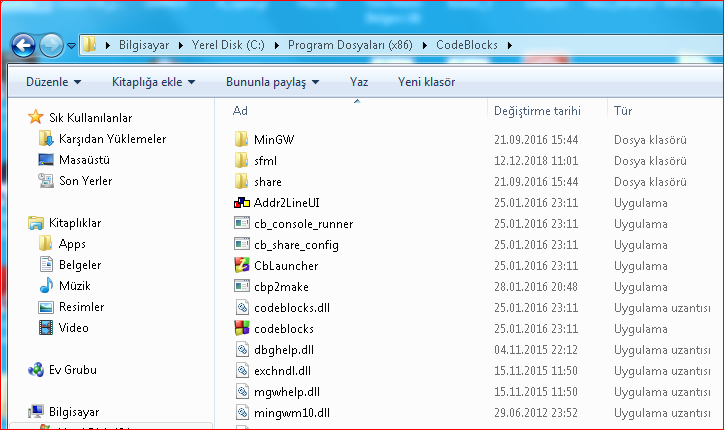Sort by Değiştirme tarihi column header
This screenshot has width=724, height=430.
click(537, 111)
